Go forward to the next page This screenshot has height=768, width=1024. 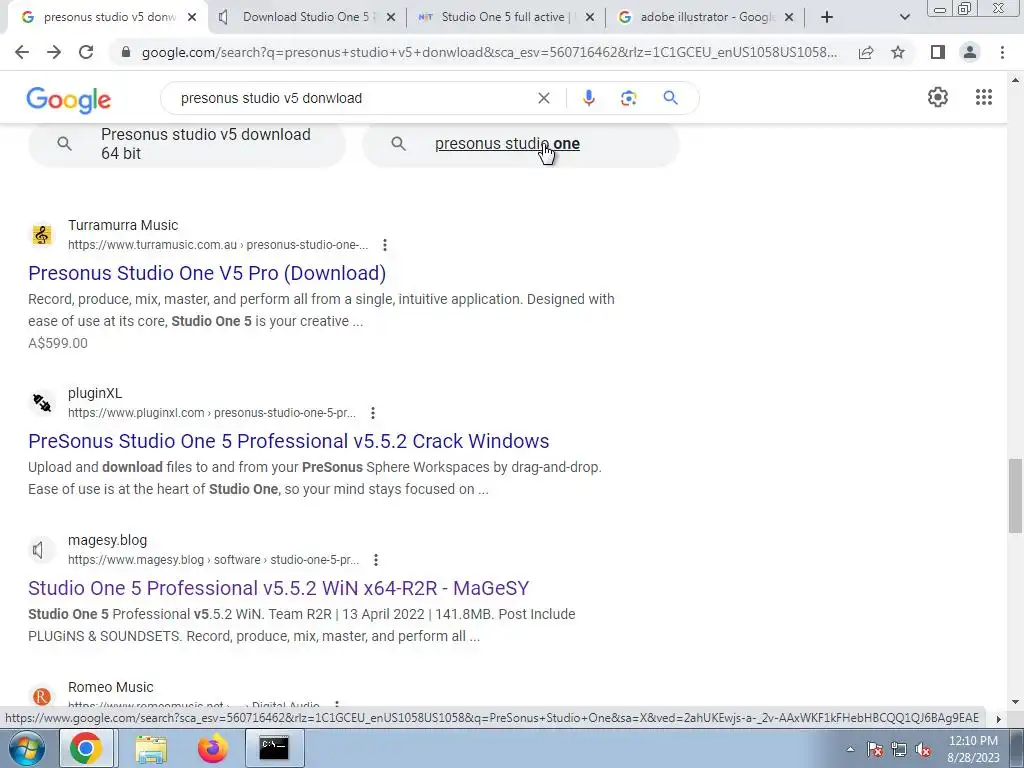pyautogui.click(x=54, y=52)
